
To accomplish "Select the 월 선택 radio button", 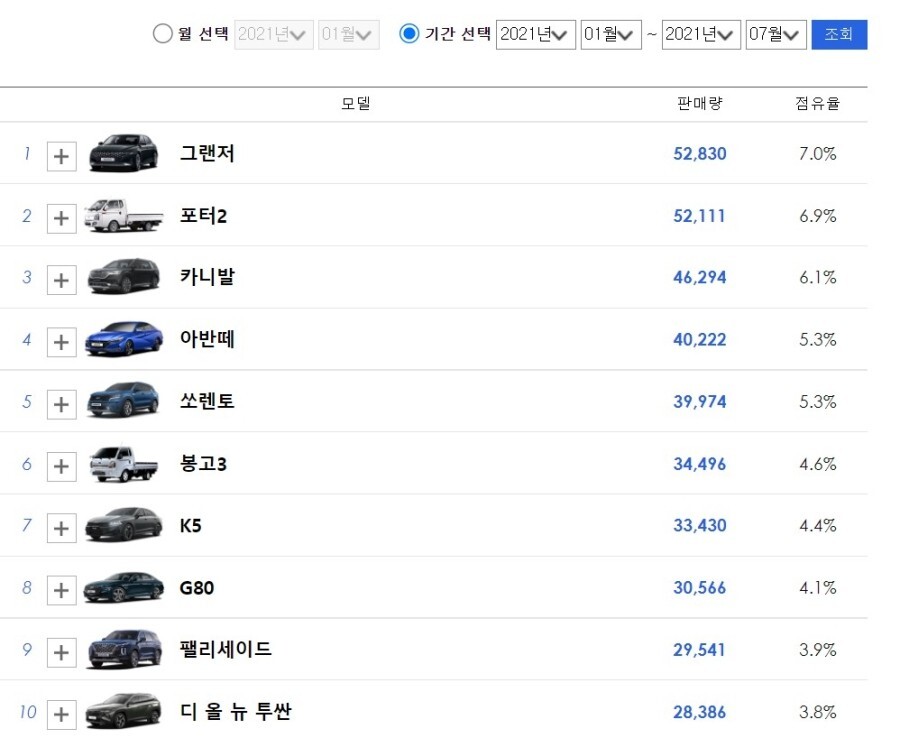I will point(163,34).
